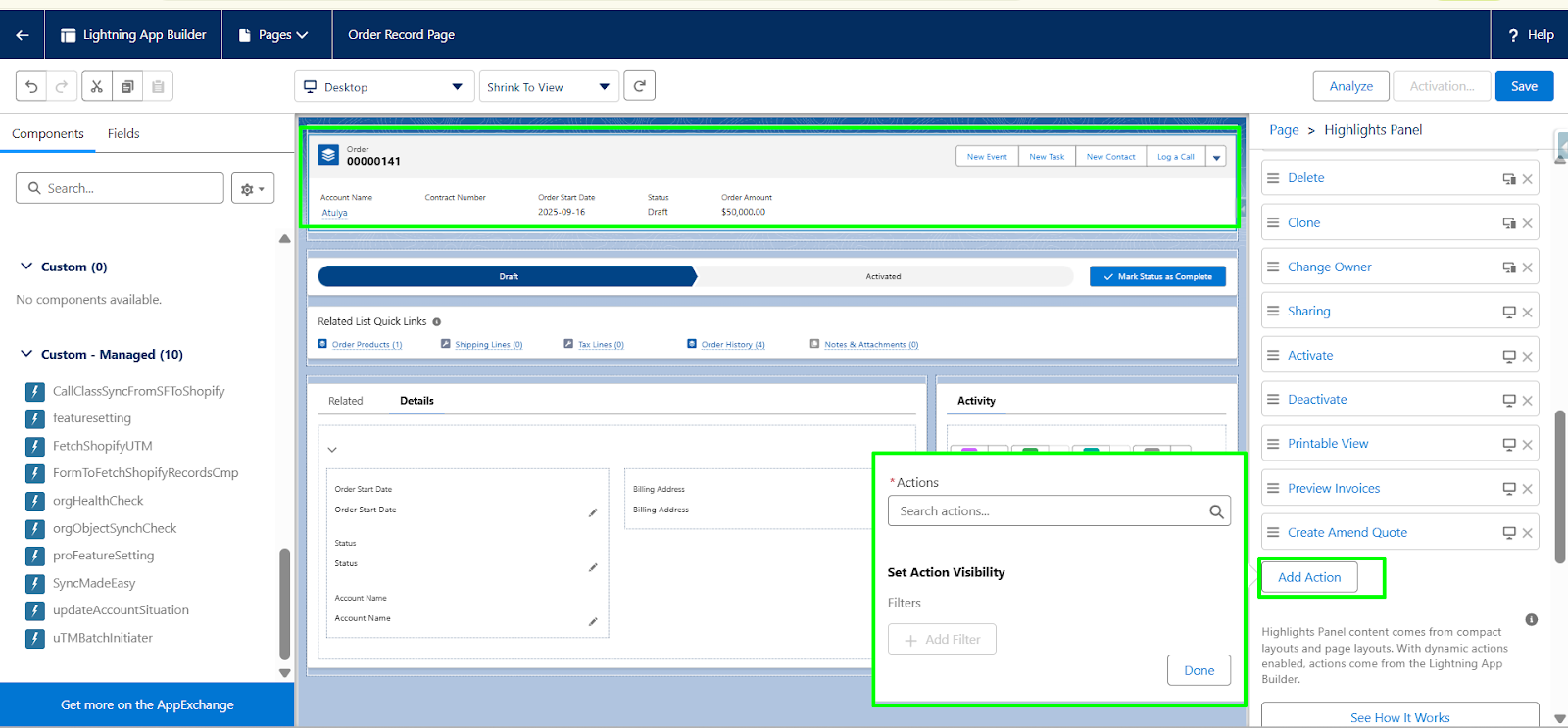Click Done in the Actions popup
Viewport: 1568px width, 728px height.
pyautogui.click(x=1199, y=670)
